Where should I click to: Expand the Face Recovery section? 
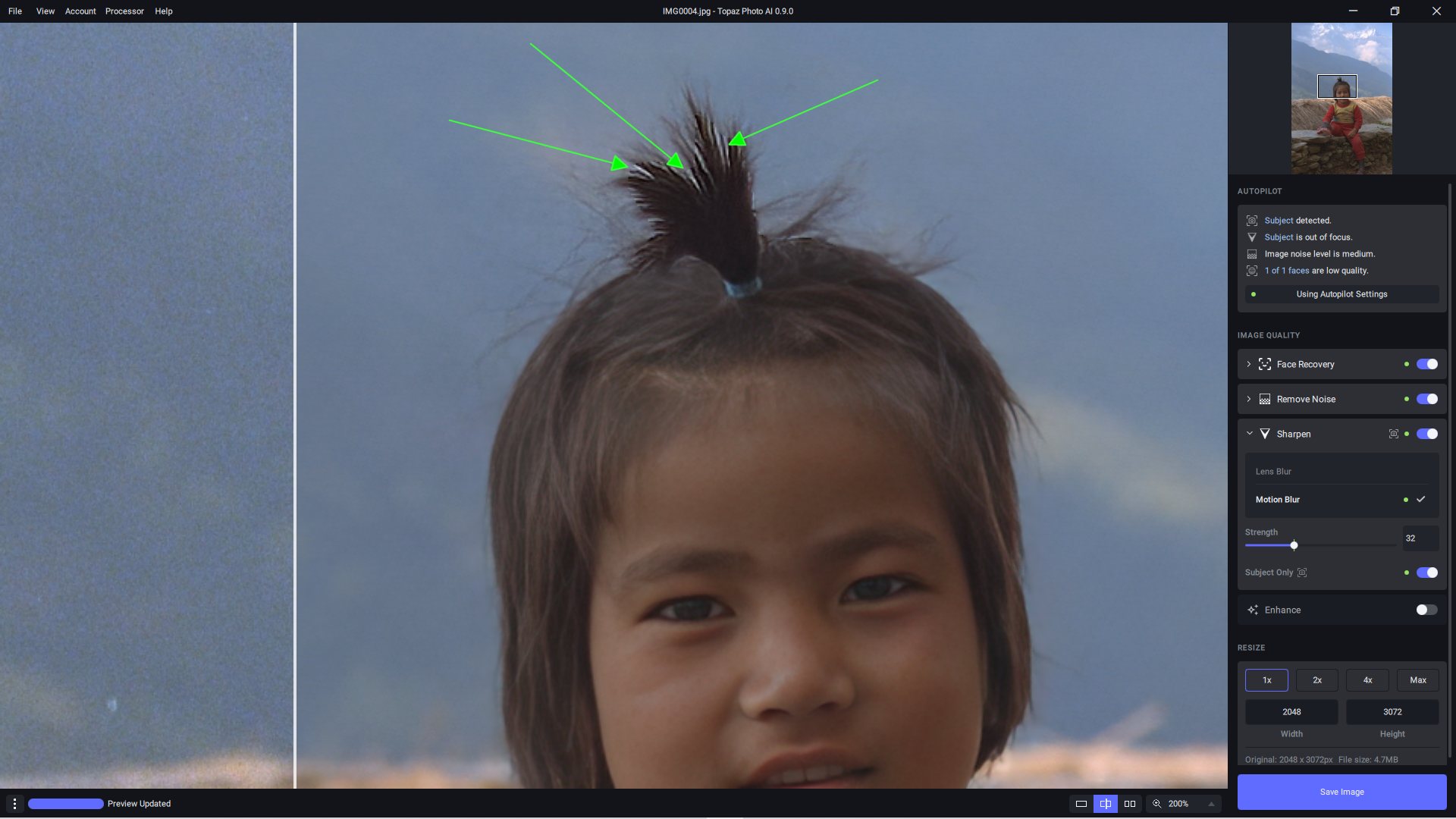tap(1249, 364)
